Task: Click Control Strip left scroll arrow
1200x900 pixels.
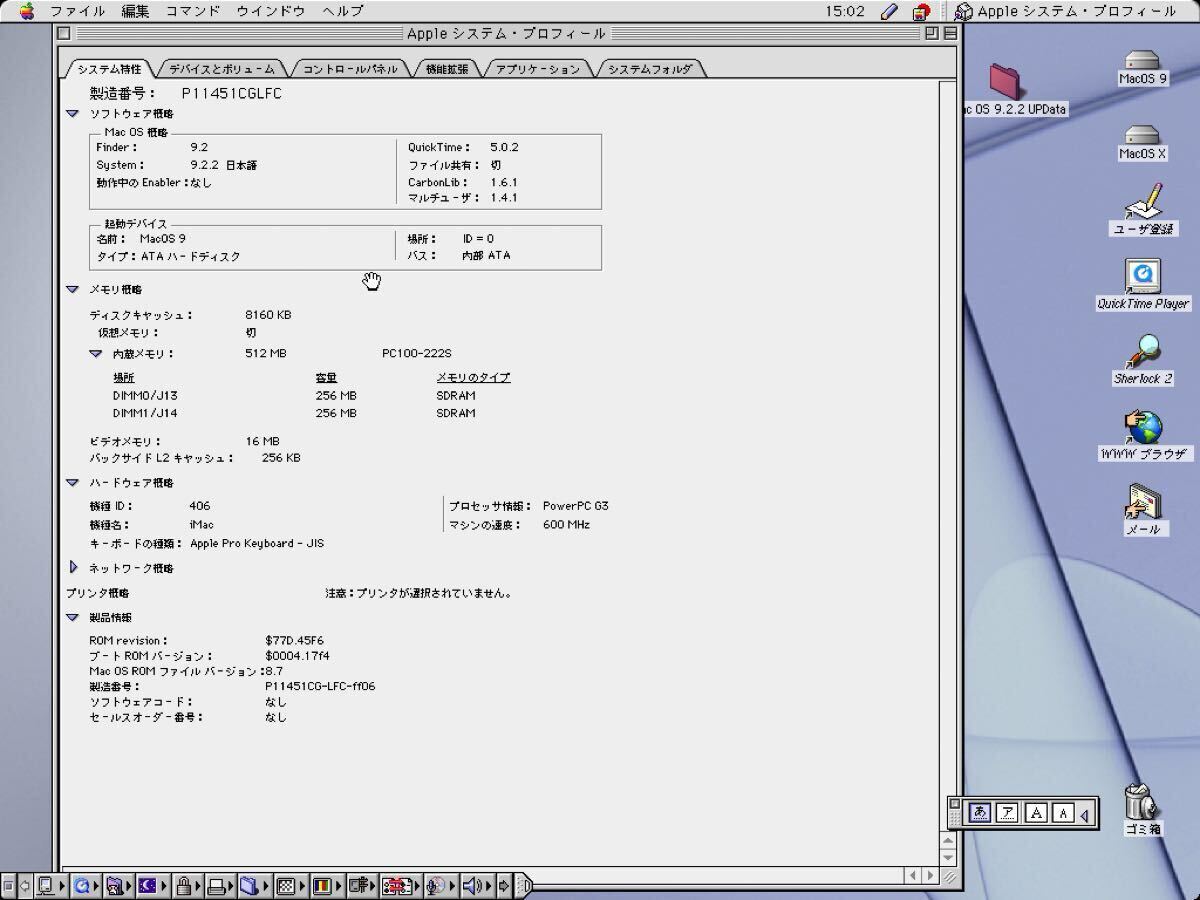Action: 25,885
